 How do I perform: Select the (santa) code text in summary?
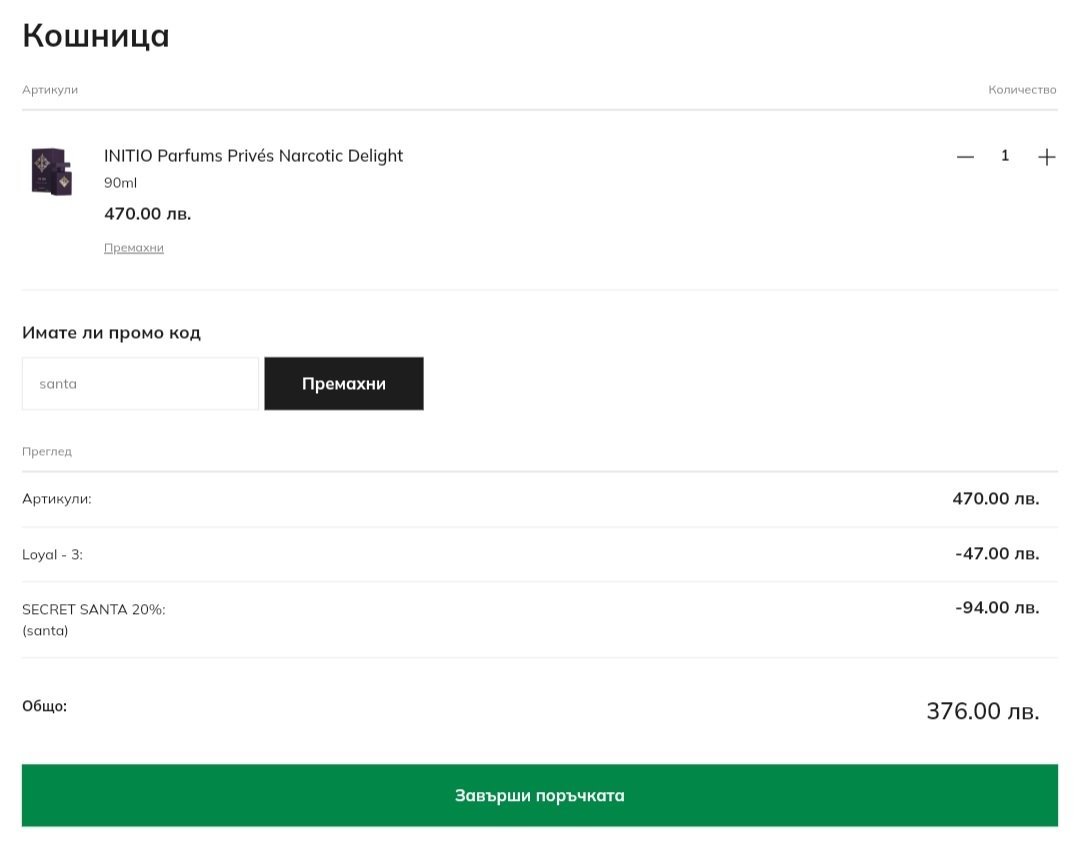pyautogui.click(x=45, y=631)
